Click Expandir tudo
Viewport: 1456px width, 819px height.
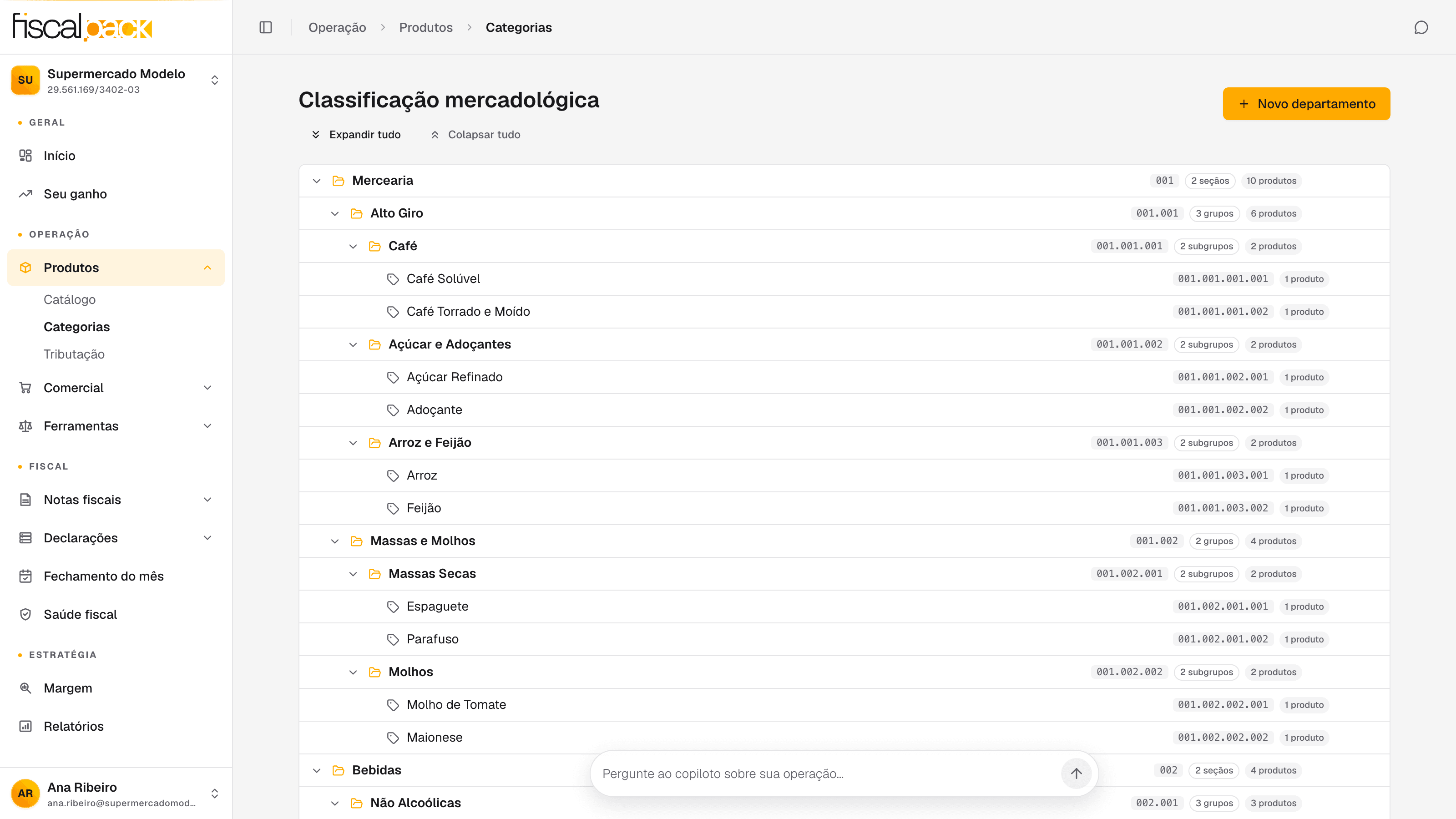pyautogui.click(x=356, y=135)
